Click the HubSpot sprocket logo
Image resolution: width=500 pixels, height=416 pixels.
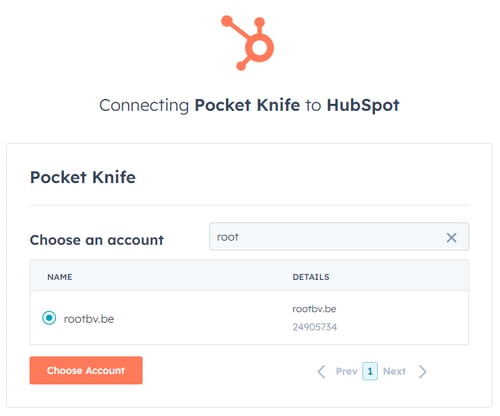[x=248, y=43]
